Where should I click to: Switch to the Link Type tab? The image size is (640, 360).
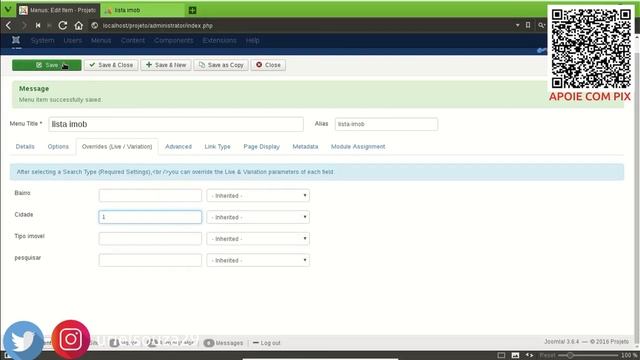point(218,147)
